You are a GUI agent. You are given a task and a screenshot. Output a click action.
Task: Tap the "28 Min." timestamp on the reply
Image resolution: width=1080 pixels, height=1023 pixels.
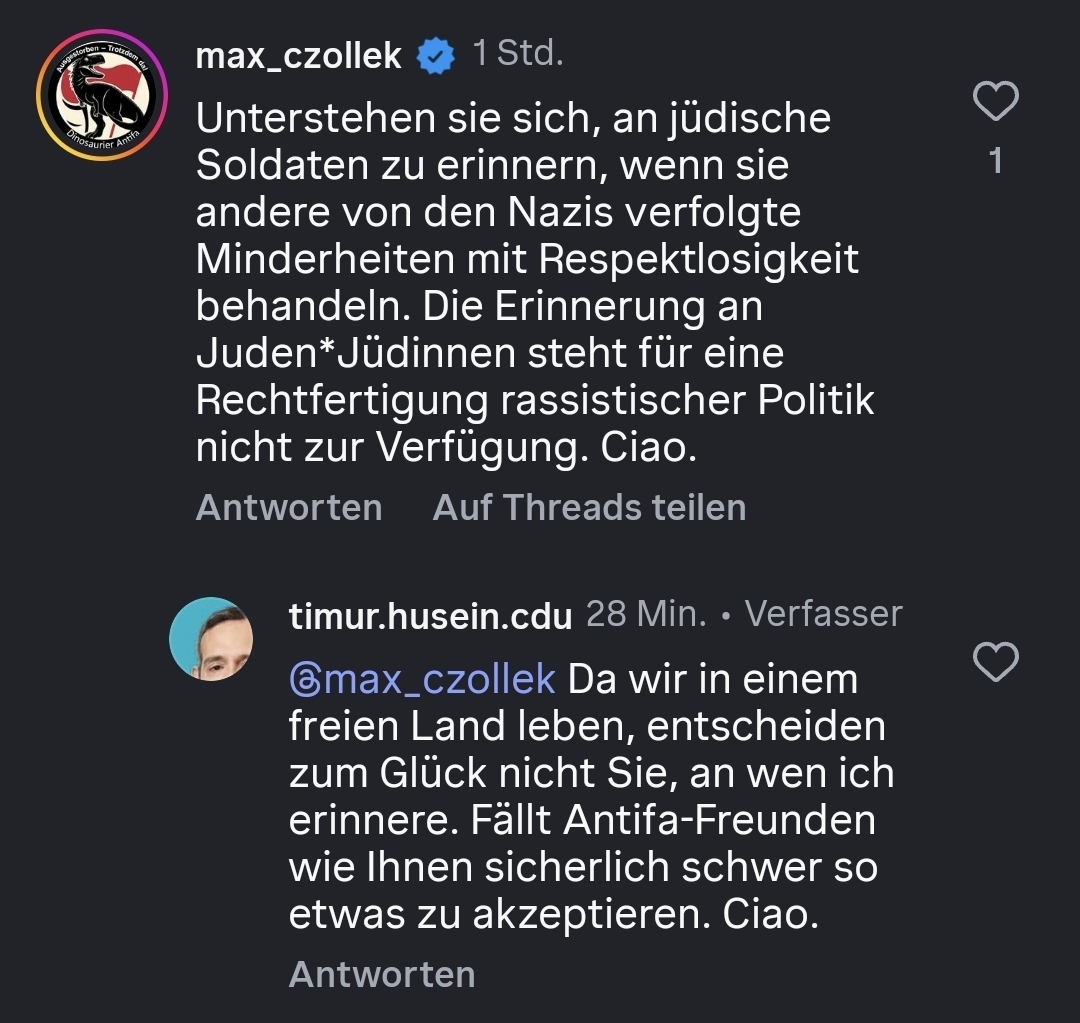click(x=645, y=614)
